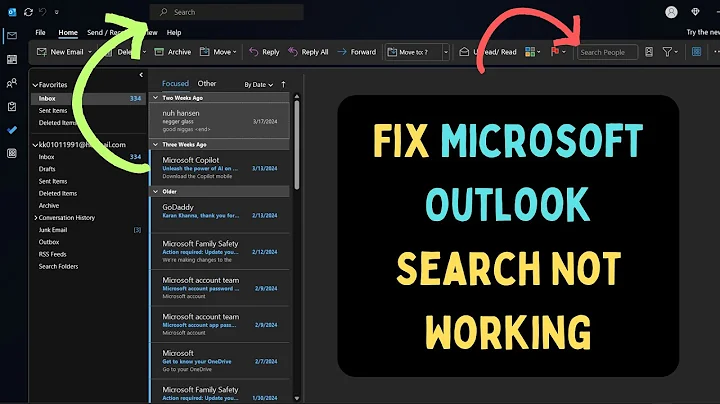Open the account profile avatar
720x404 pixels.
click(671, 12)
